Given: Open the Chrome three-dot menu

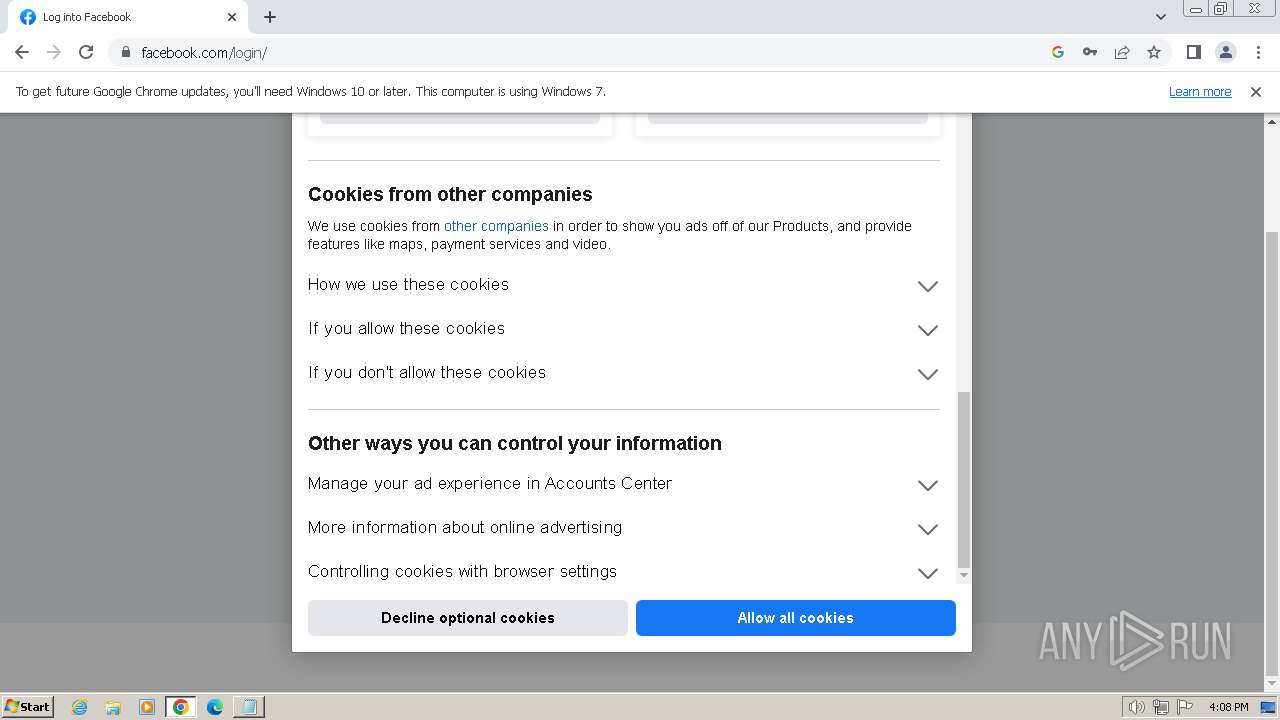Looking at the screenshot, I should coord(1258,52).
